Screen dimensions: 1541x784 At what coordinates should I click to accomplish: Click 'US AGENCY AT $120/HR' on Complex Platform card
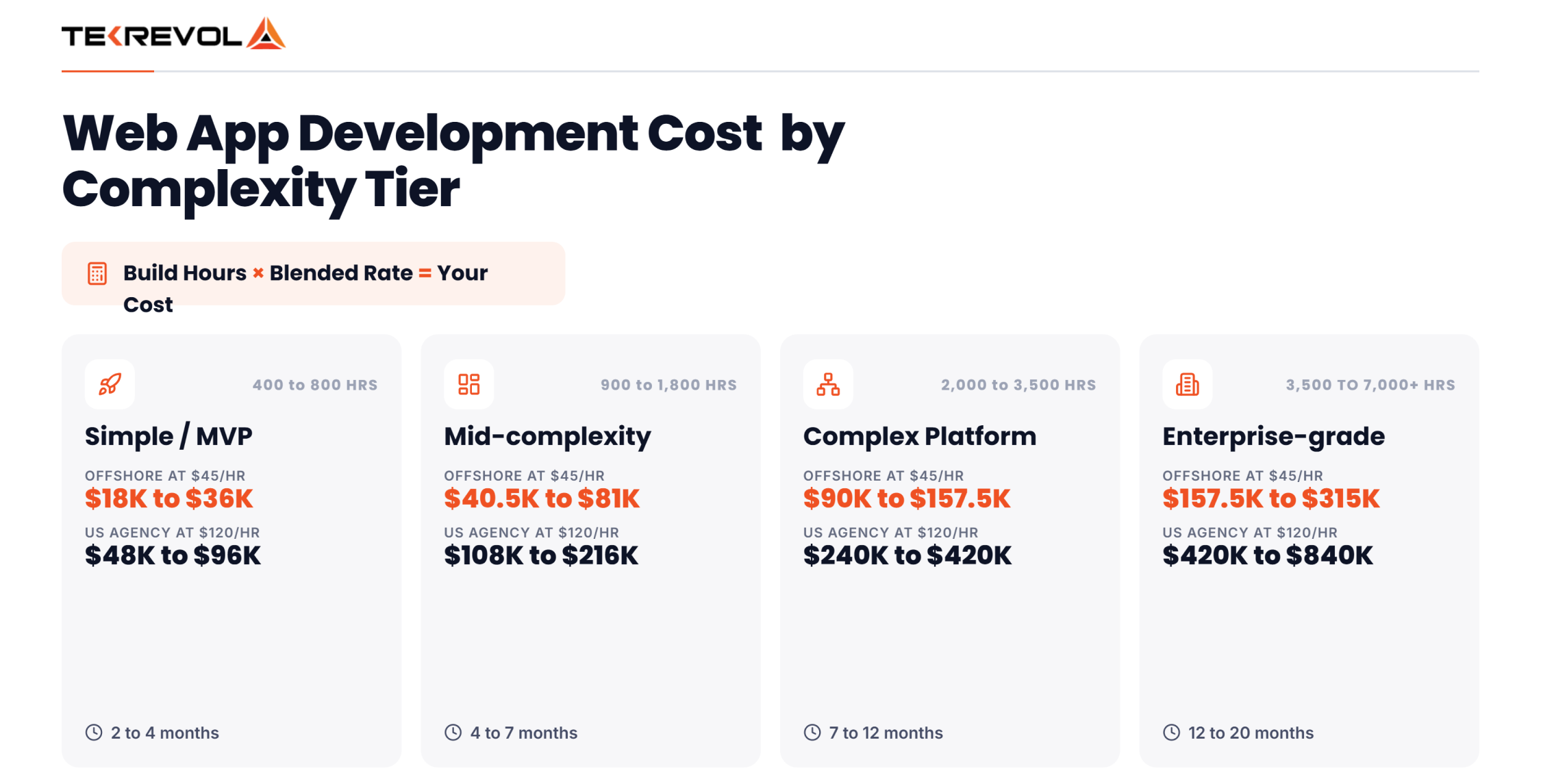pos(891,533)
